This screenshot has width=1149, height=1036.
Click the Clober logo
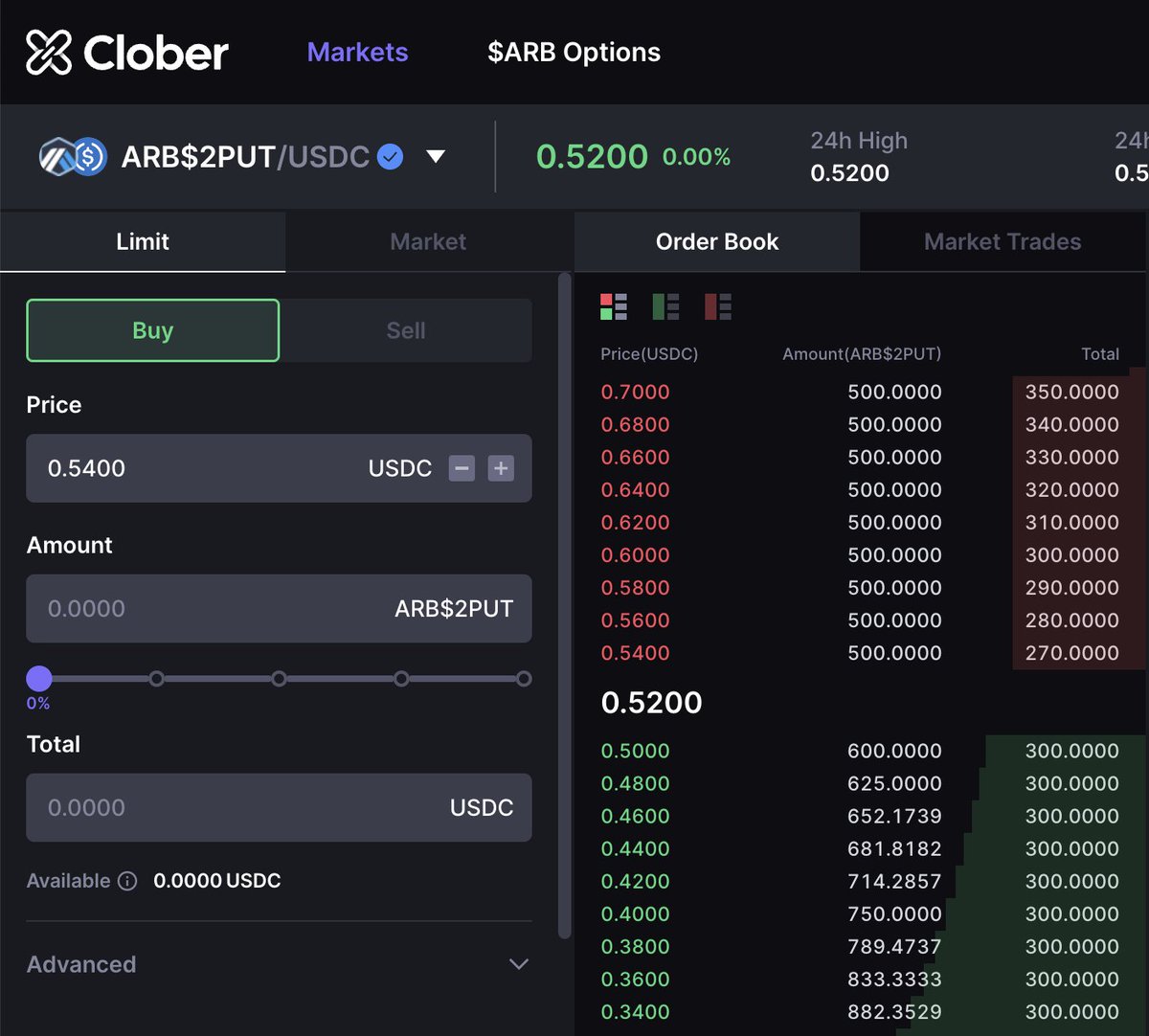click(127, 52)
